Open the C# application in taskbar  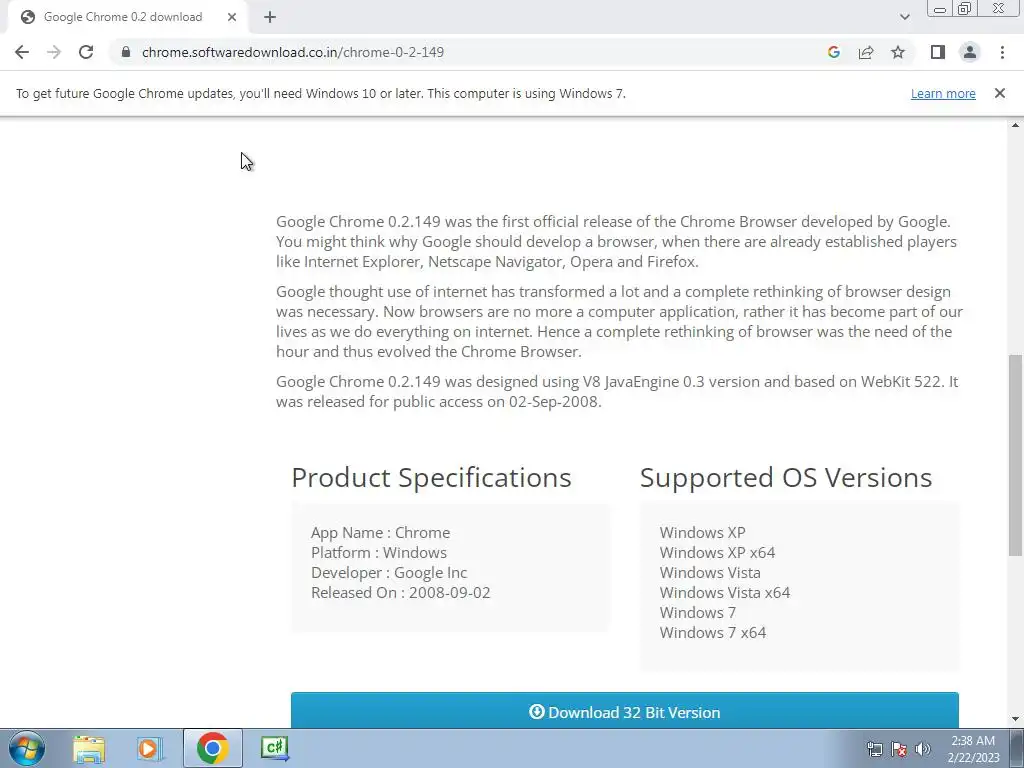(274, 748)
